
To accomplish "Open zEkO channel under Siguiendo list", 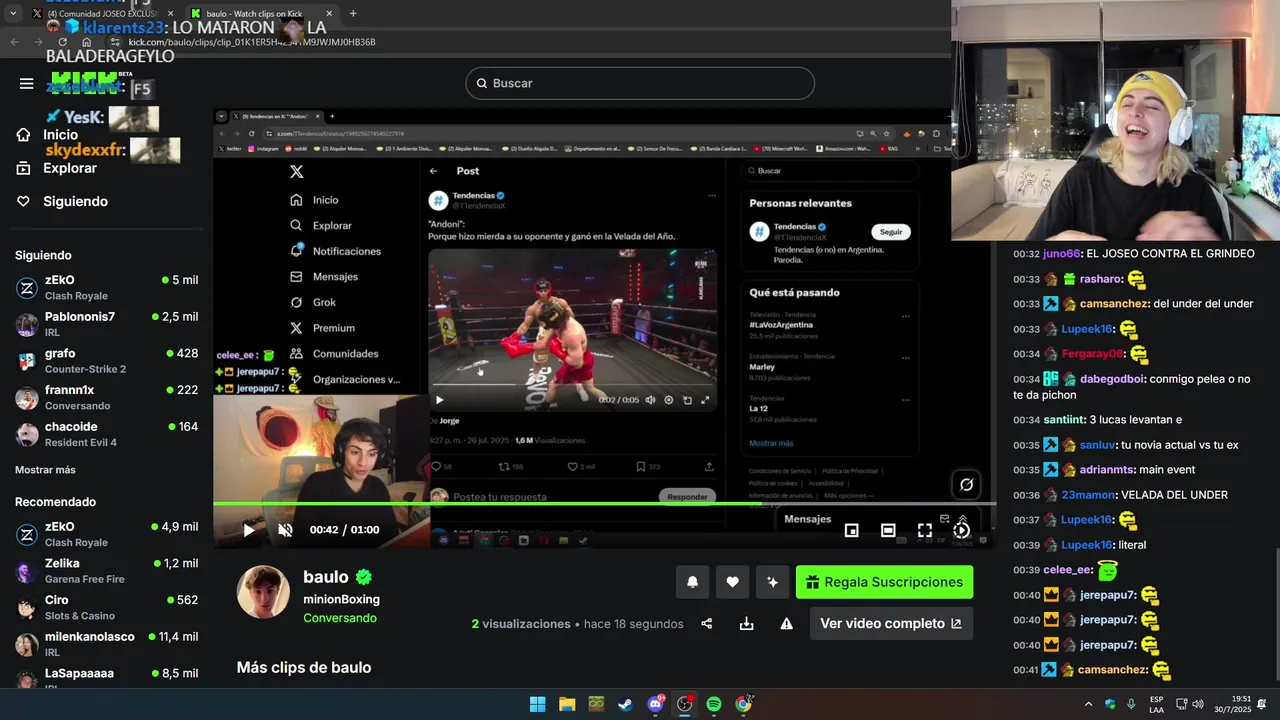I will (x=107, y=288).
